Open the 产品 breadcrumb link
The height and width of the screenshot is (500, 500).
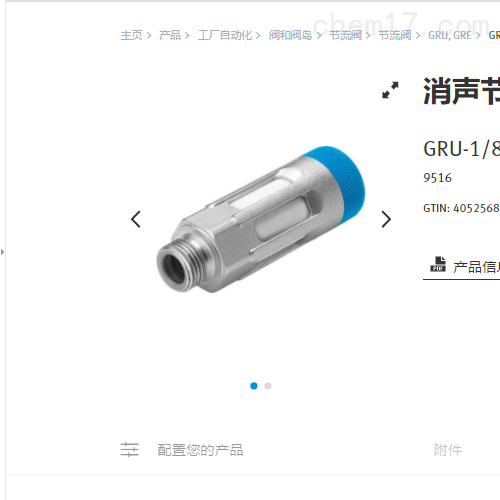(x=170, y=35)
